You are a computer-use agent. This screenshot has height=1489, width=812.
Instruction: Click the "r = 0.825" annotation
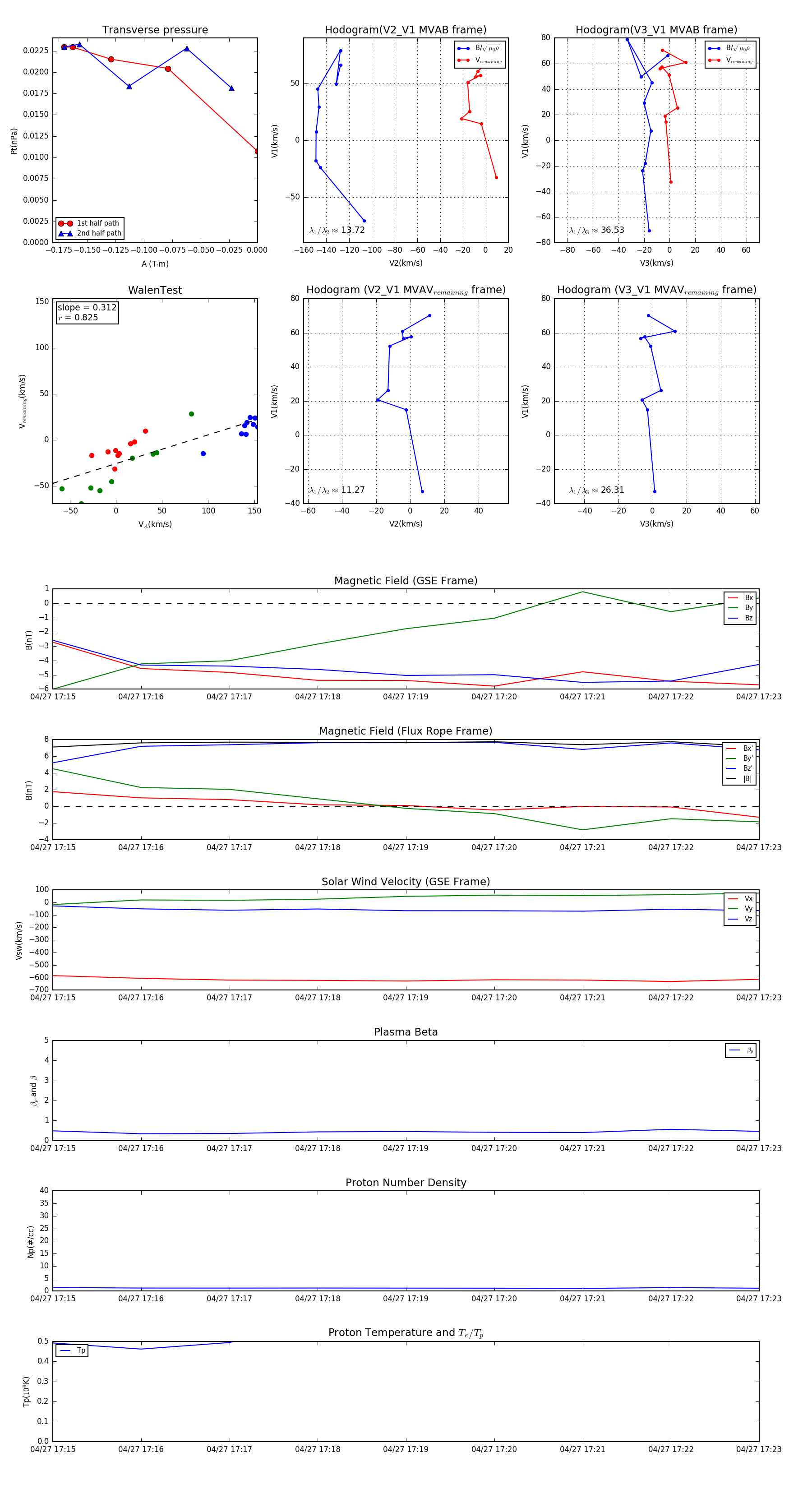click(78, 317)
